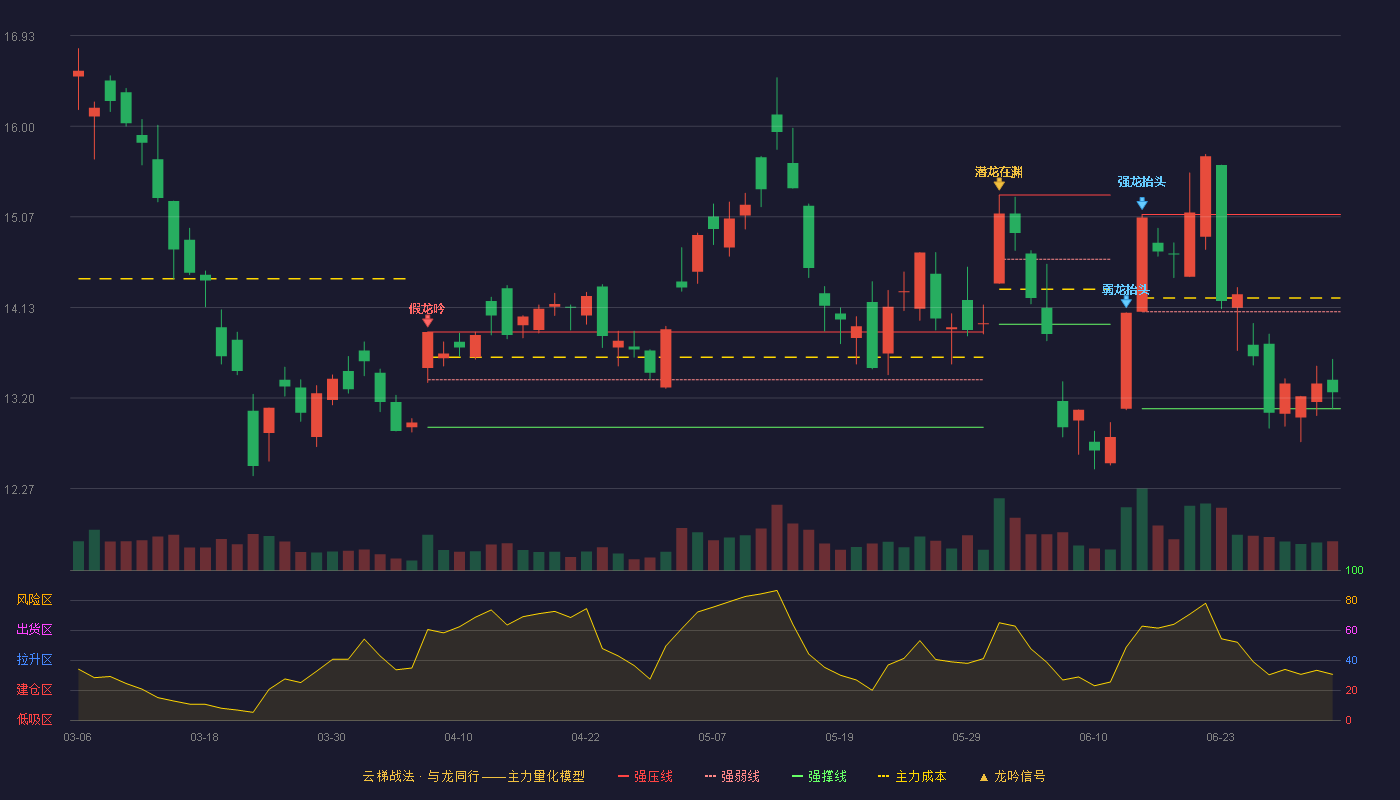Image resolution: width=1400 pixels, height=800 pixels.
Task: Click the orange 80 indicator axis value
Action: (1351, 601)
